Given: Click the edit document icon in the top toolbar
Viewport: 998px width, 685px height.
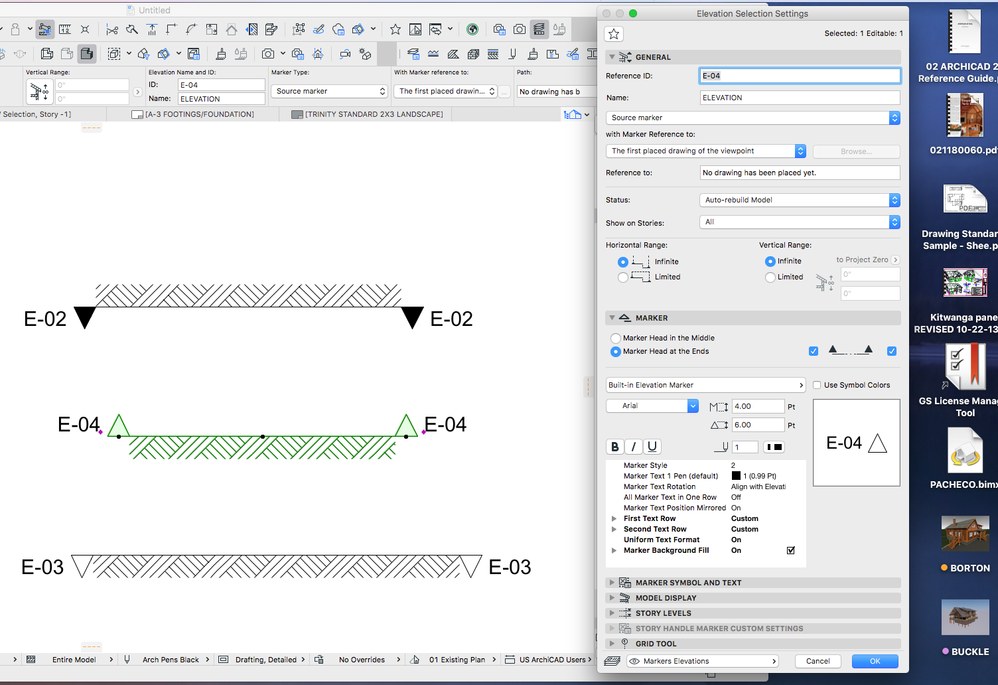Looking at the screenshot, I should pyautogui.click(x=271, y=29).
